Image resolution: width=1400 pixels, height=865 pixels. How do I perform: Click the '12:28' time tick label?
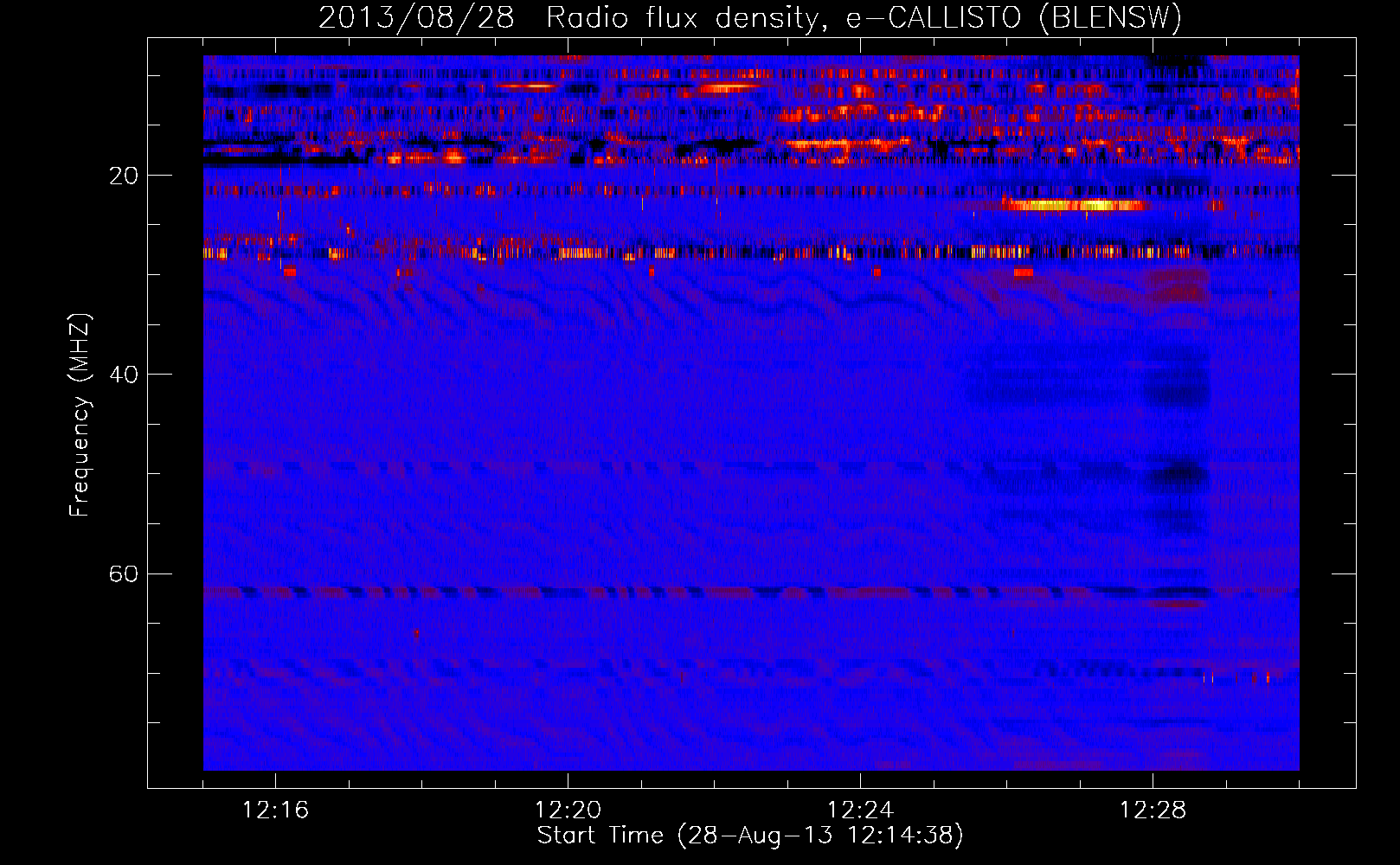click(x=1153, y=811)
